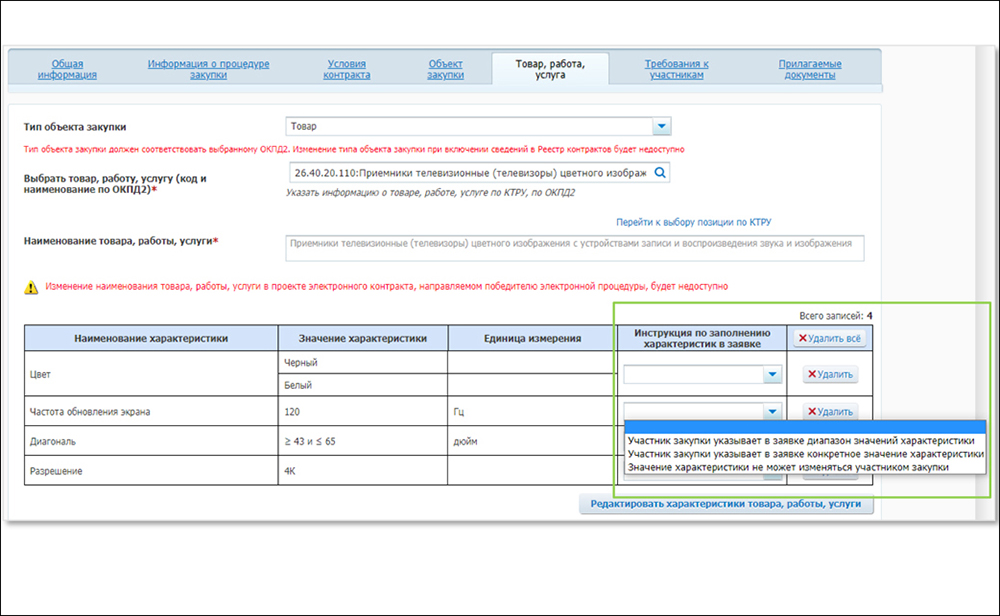Select 'Участник закупки указывает в заявке диапазон значений' option
The height and width of the screenshot is (616, 1000).
800,440
